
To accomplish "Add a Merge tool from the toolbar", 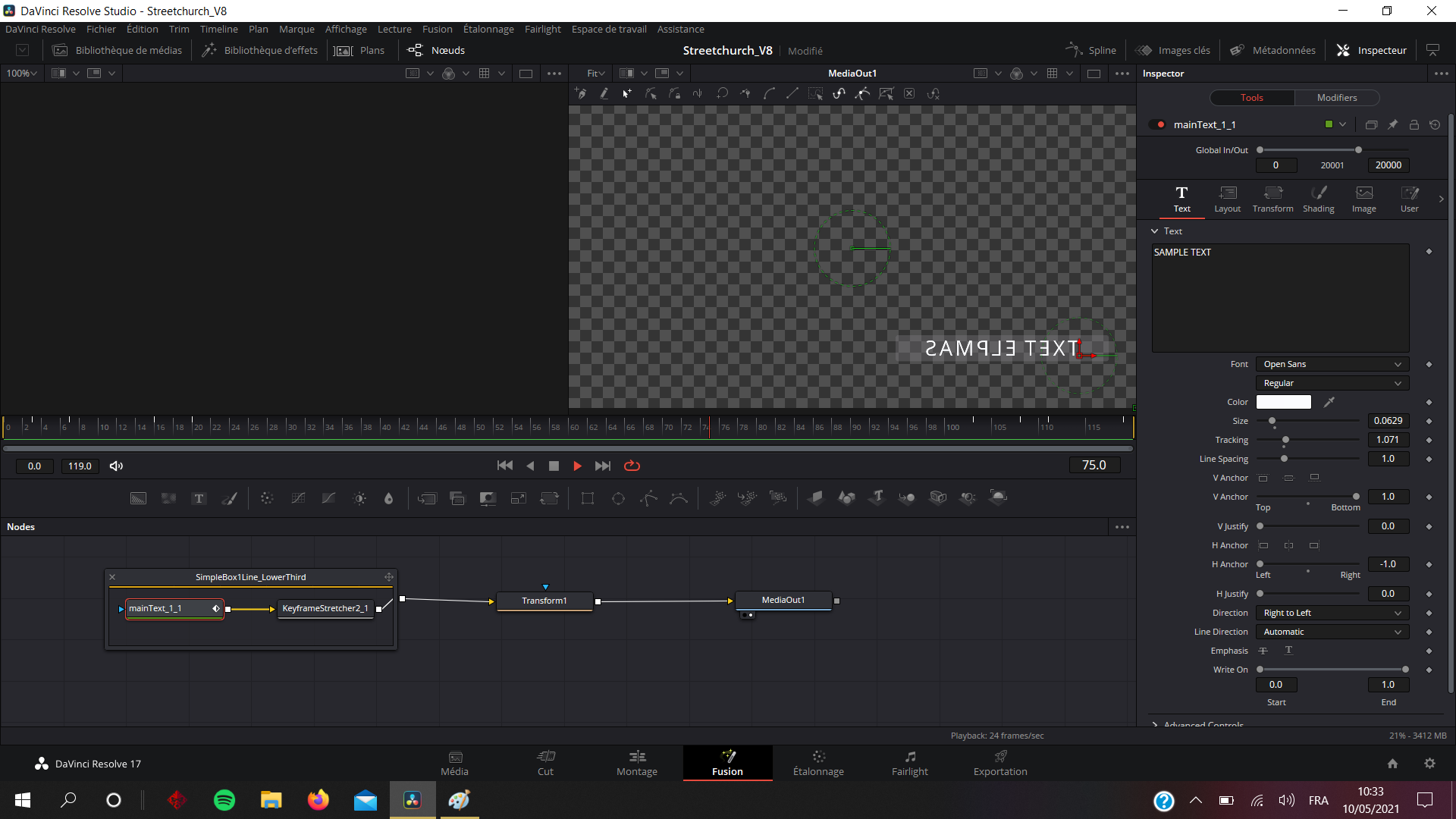I will coord(427,498).
